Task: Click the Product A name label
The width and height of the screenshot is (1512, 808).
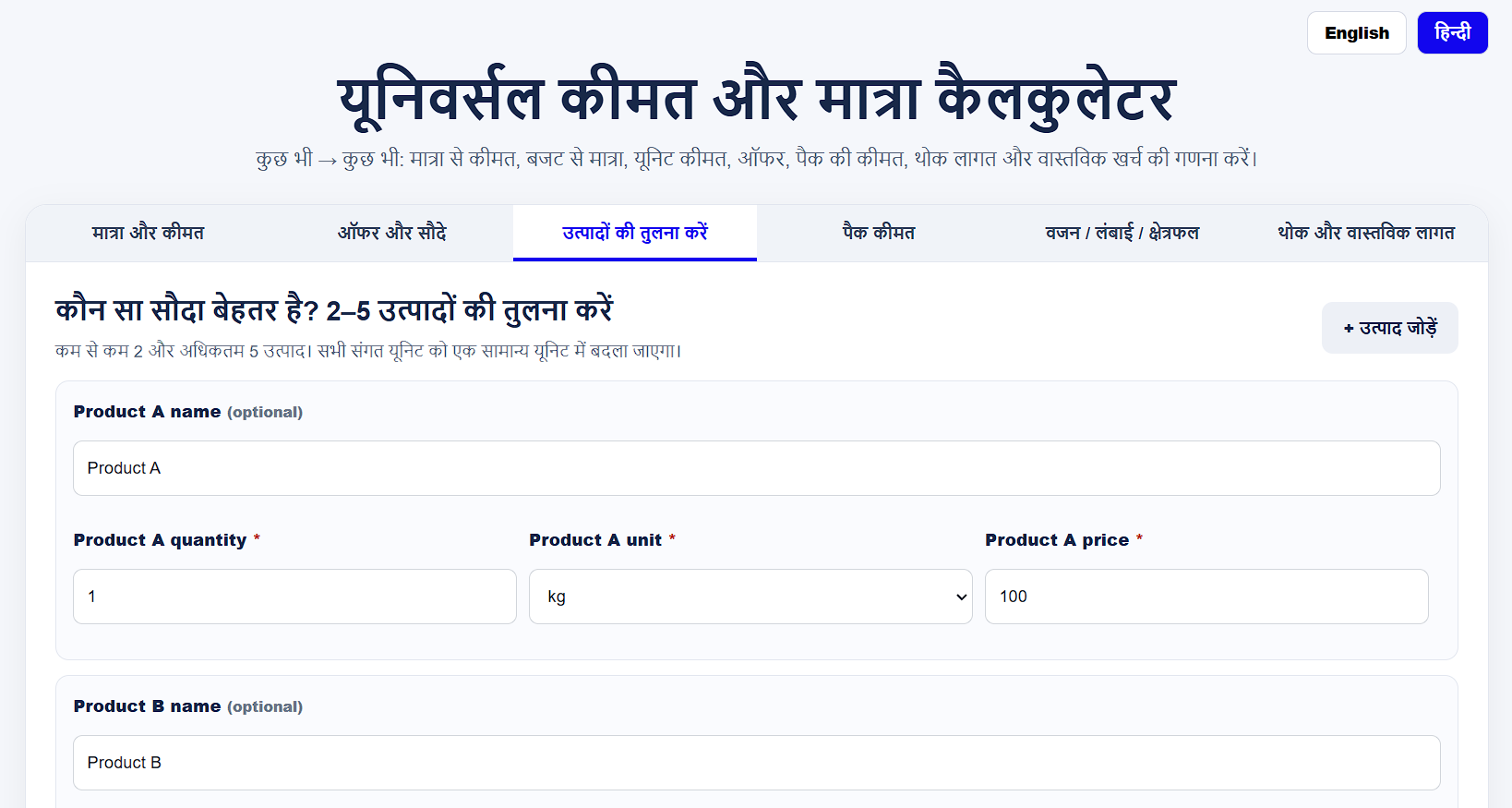Action: [188, 412]
